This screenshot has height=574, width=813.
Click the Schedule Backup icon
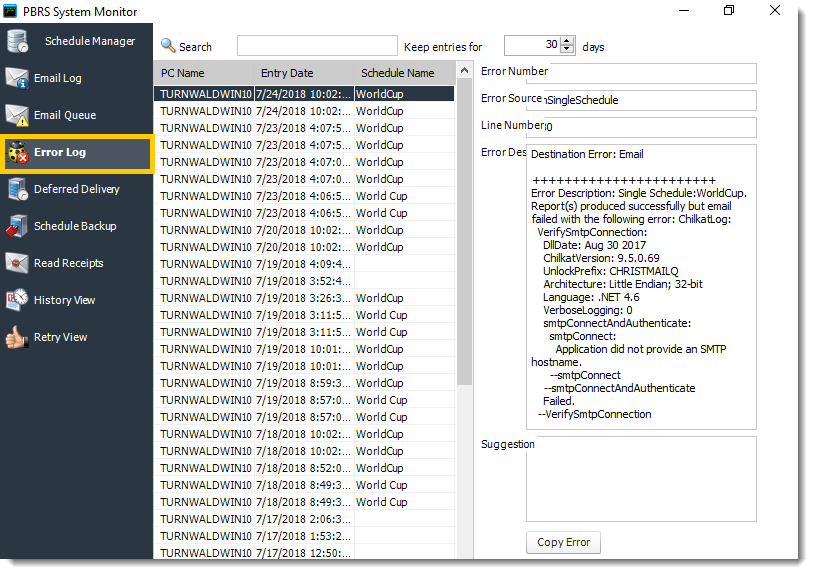pyautogui.click(x=18, y=227)
